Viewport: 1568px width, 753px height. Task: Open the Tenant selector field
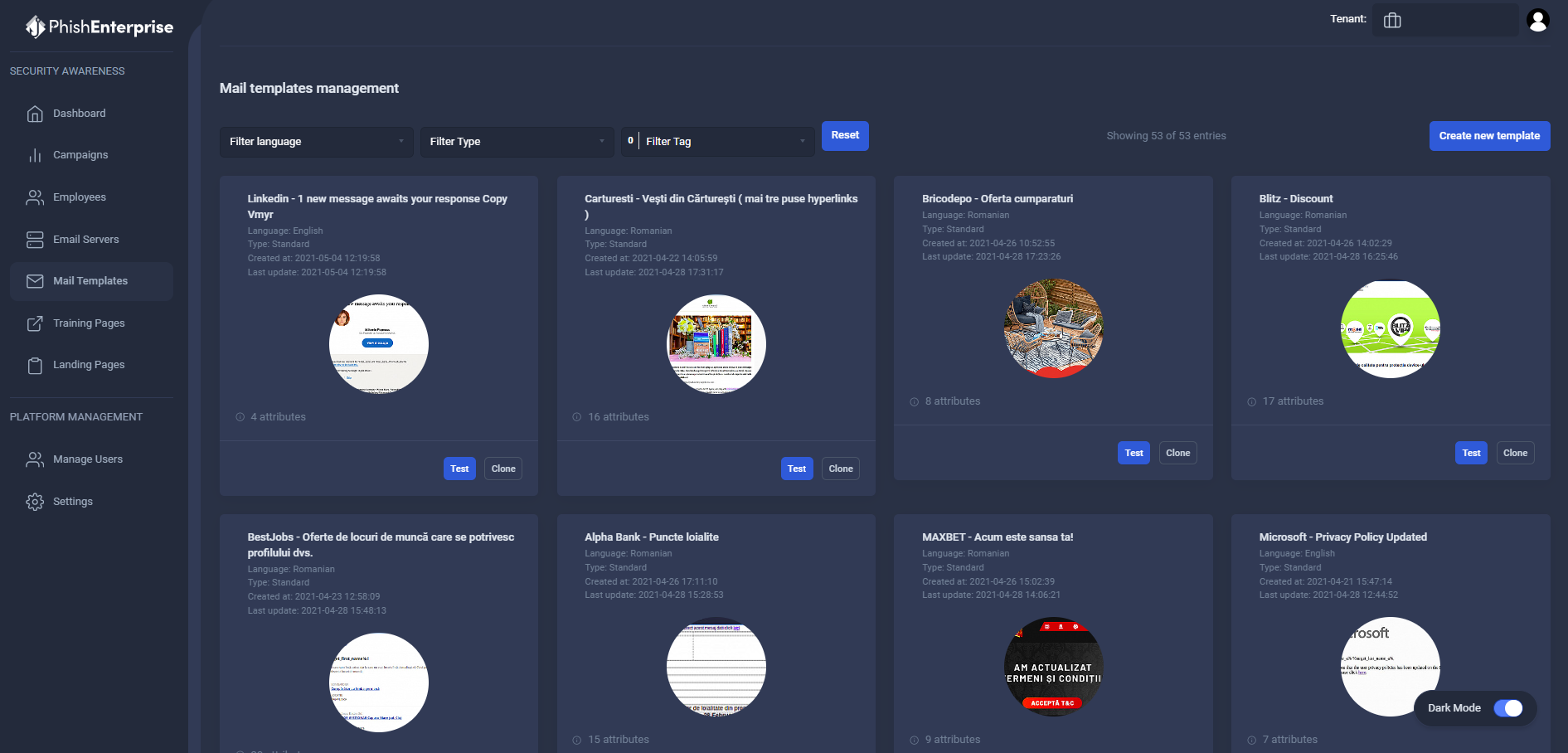[1445, 20]
